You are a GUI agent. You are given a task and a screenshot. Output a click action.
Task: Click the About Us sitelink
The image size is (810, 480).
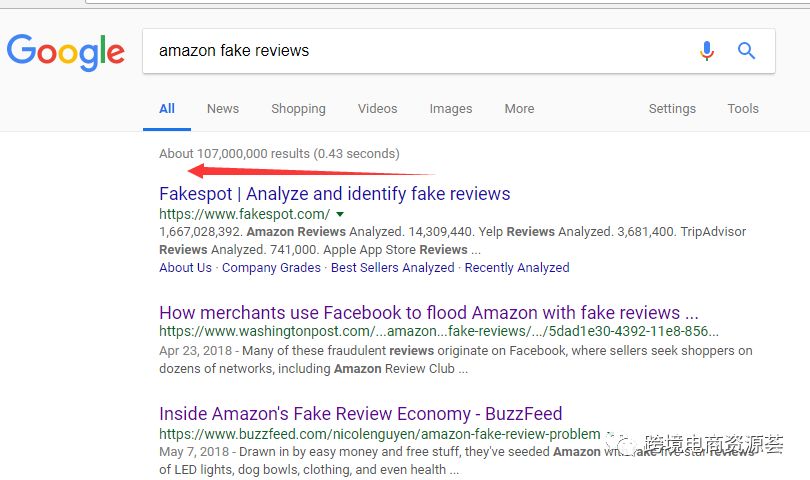185,268
